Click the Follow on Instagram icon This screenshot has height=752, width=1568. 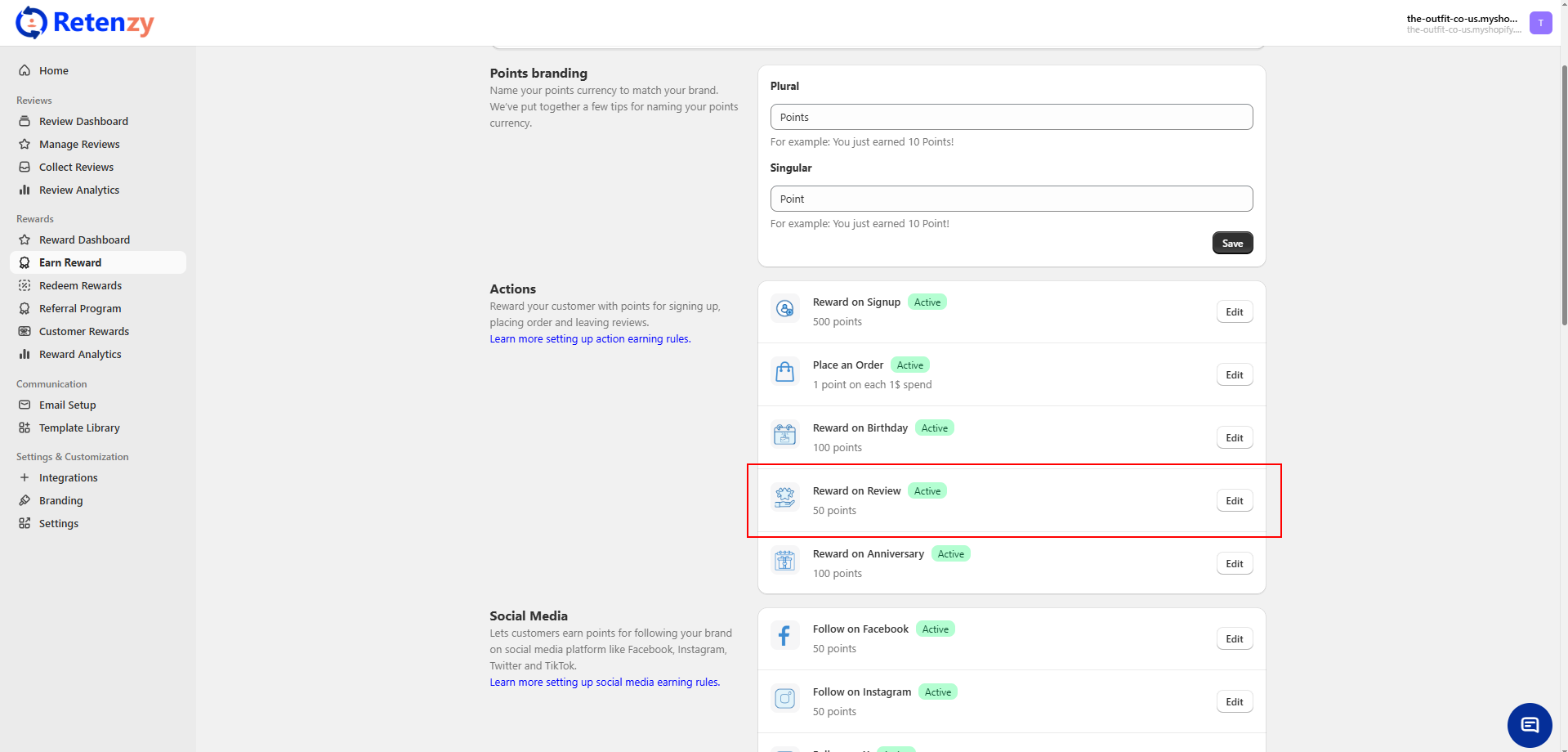click(784, 699)
